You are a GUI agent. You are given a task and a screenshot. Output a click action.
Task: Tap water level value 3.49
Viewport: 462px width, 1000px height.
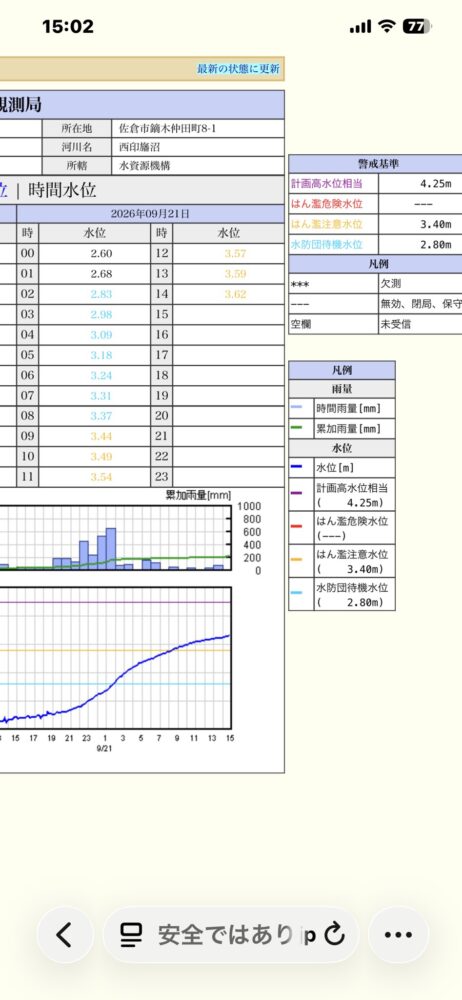101,457
